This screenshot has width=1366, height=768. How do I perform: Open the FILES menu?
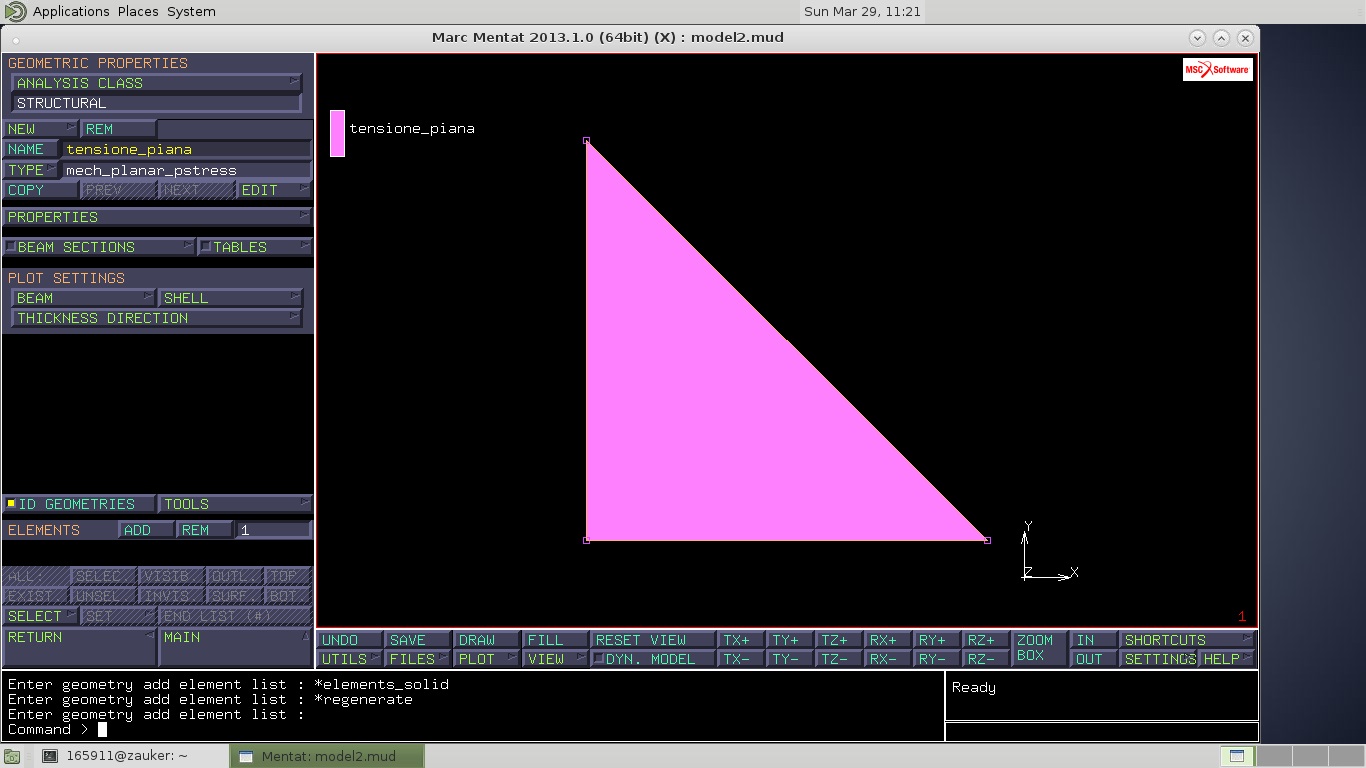point(418,659)
